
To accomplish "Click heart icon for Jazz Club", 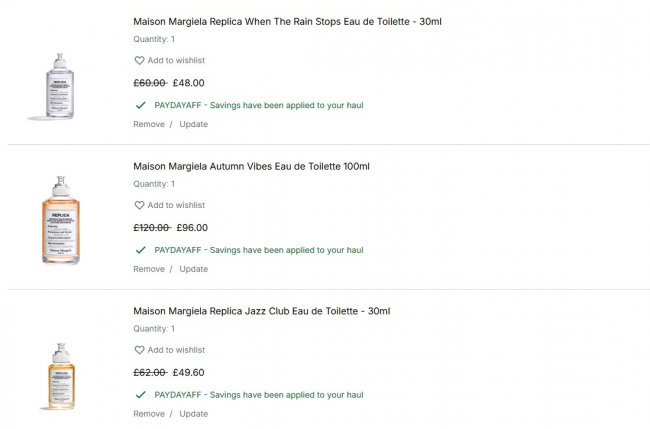I will click(140, 350).
